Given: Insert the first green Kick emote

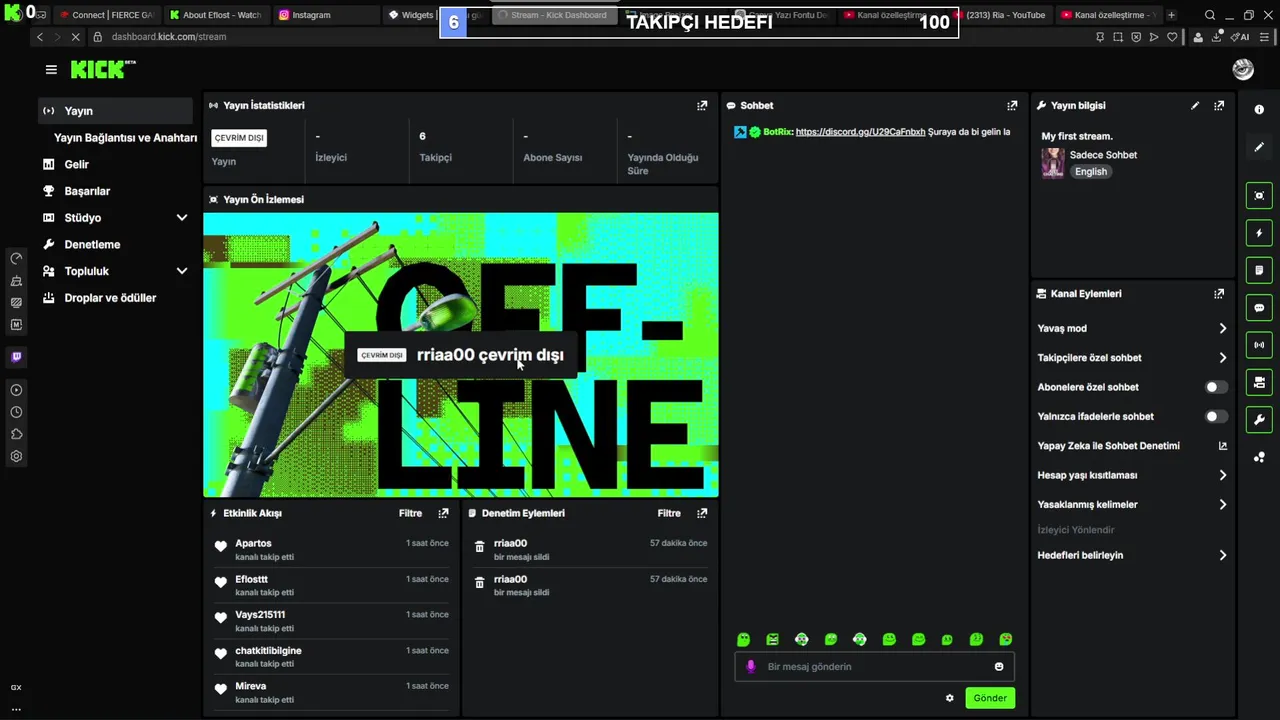Looking at the screenshot, I should [x=743, y=640].
